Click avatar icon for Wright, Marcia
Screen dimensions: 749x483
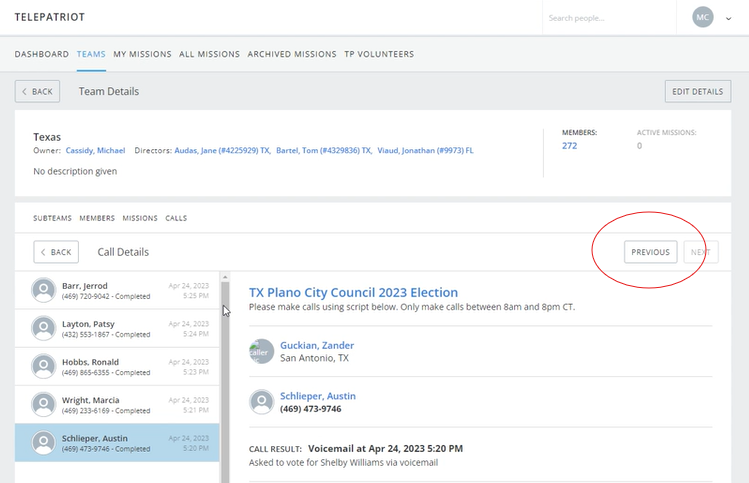43,404
